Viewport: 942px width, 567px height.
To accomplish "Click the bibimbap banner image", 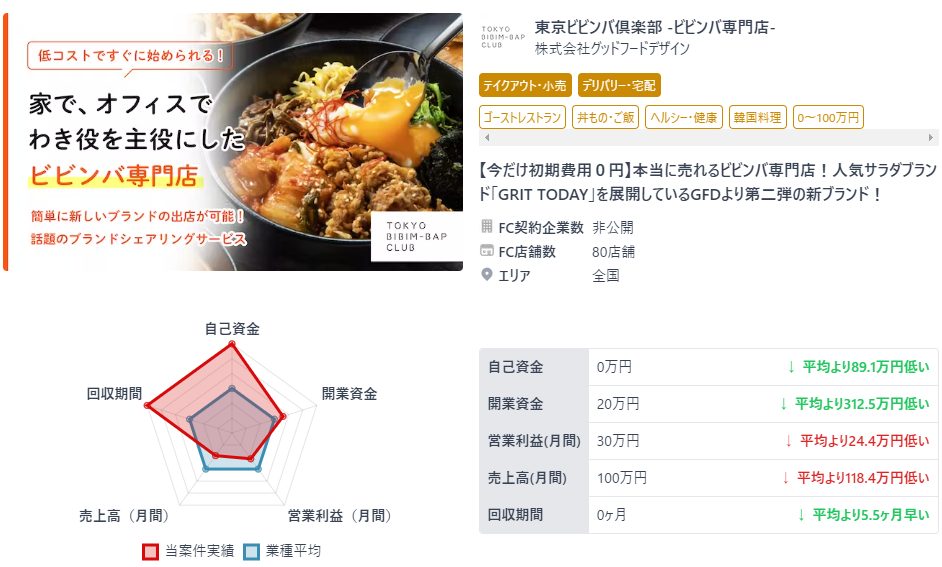I will pos(234,142).
